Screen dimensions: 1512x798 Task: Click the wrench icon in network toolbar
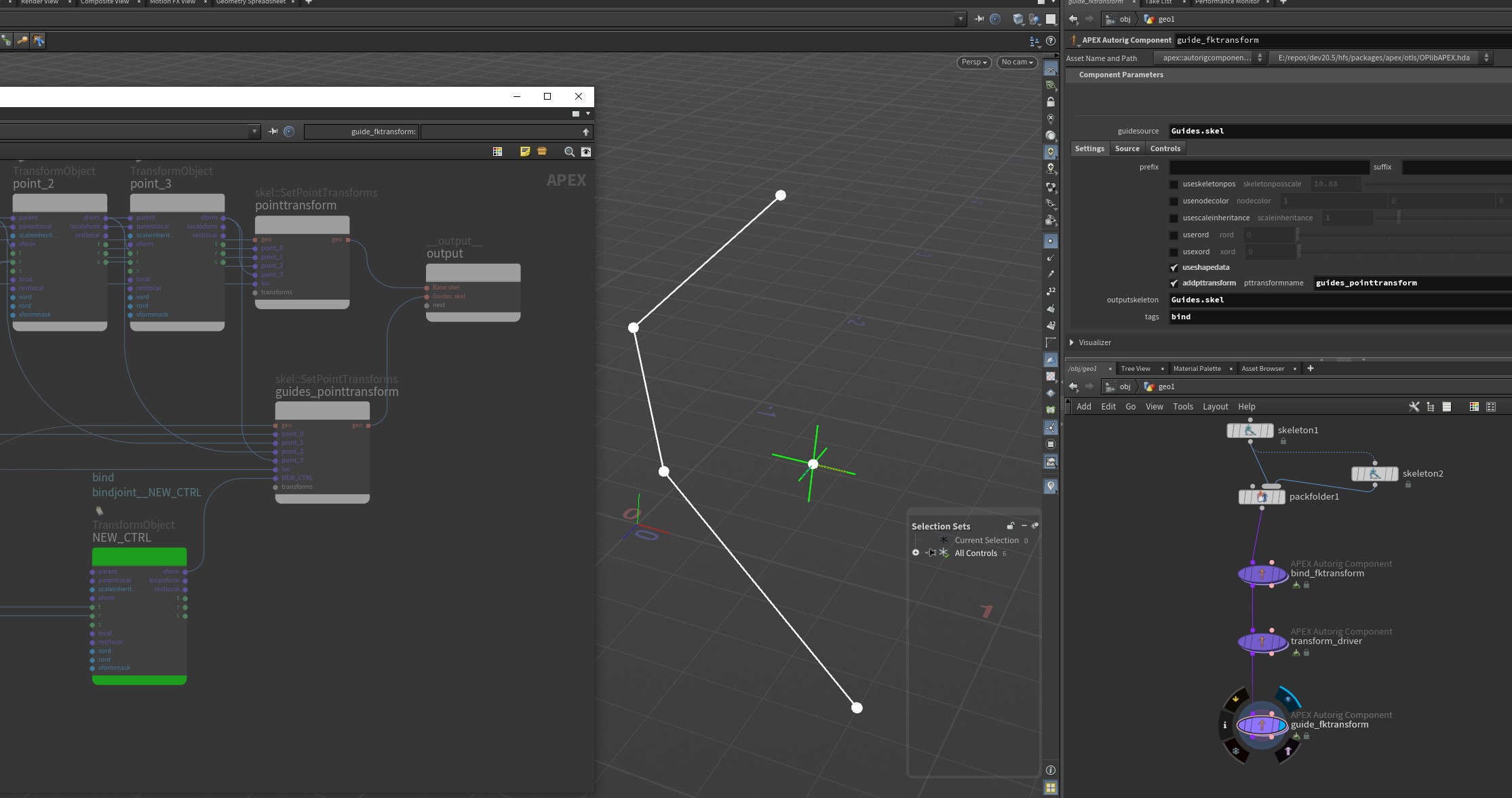coord(1414,407)
